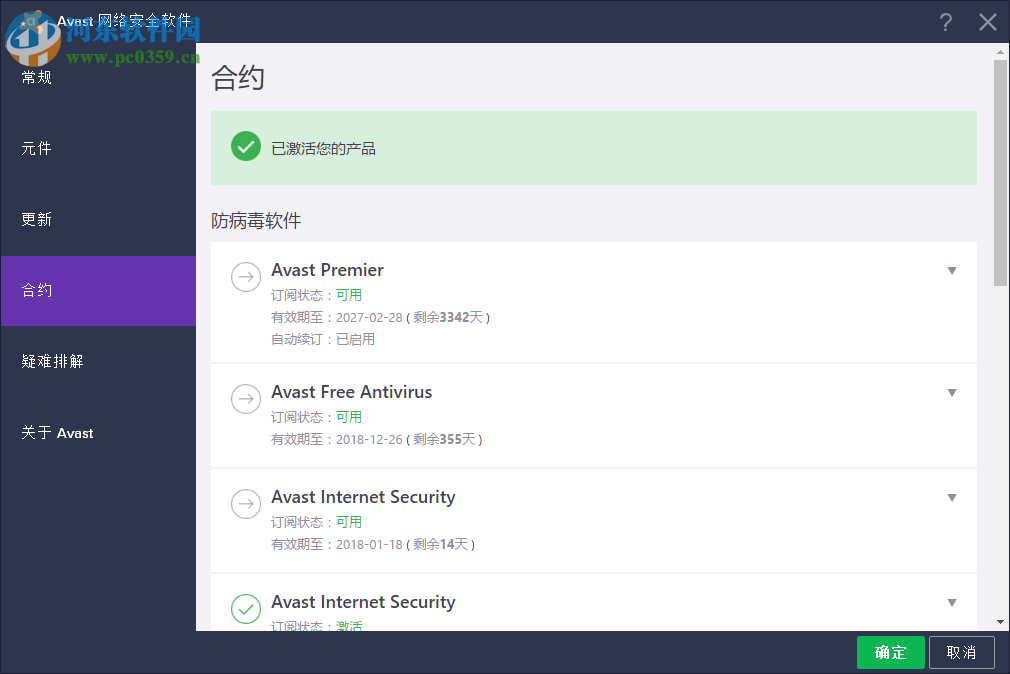Select the arrow icon next to expiring Avast Internet Security

pyautogui.click(x=246, y=504)
